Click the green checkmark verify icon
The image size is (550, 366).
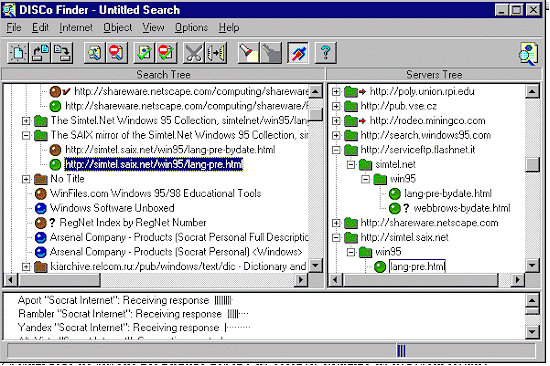145,53
